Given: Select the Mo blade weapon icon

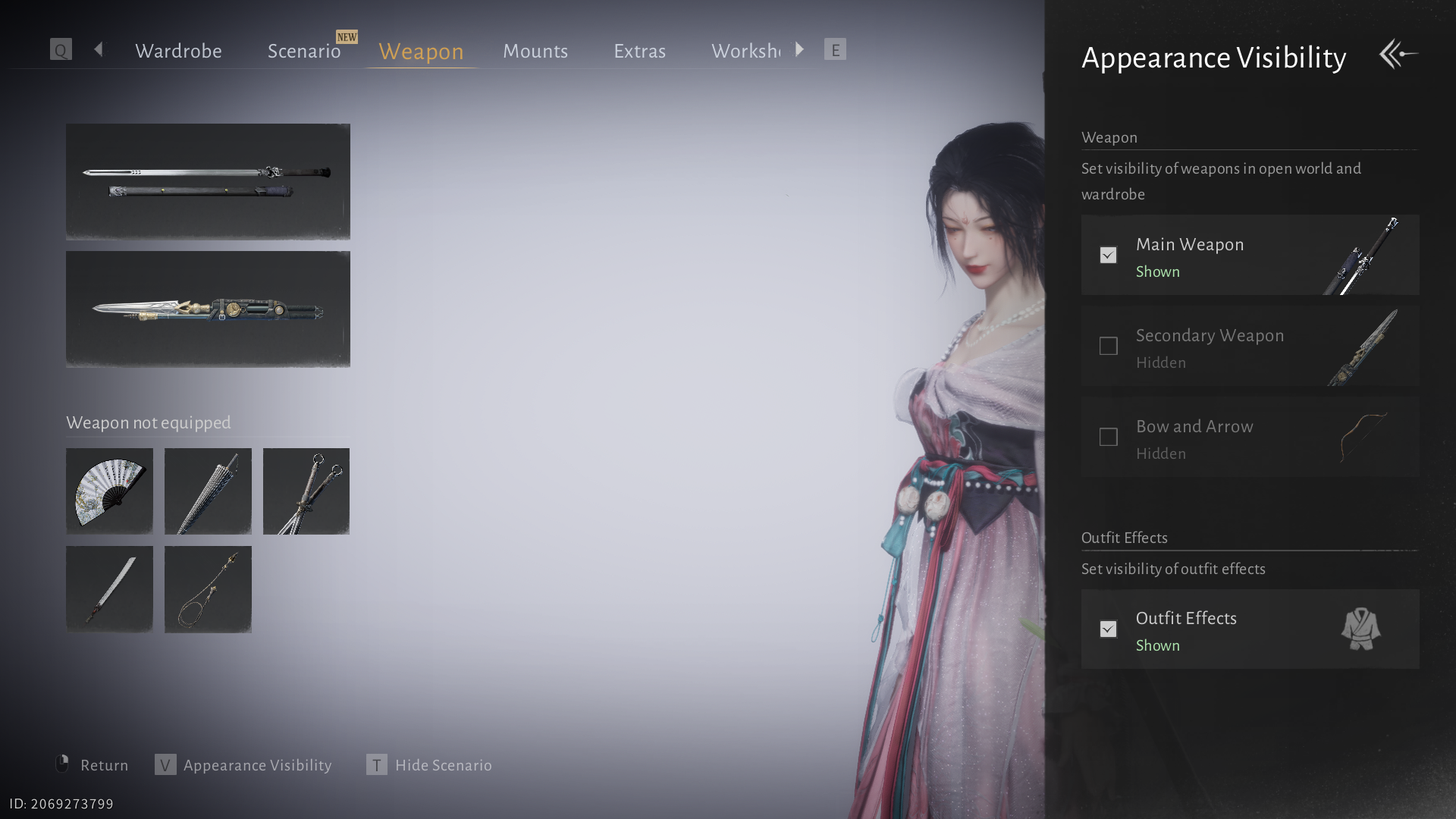Looking at the screenshot, I should click(109, 589).
